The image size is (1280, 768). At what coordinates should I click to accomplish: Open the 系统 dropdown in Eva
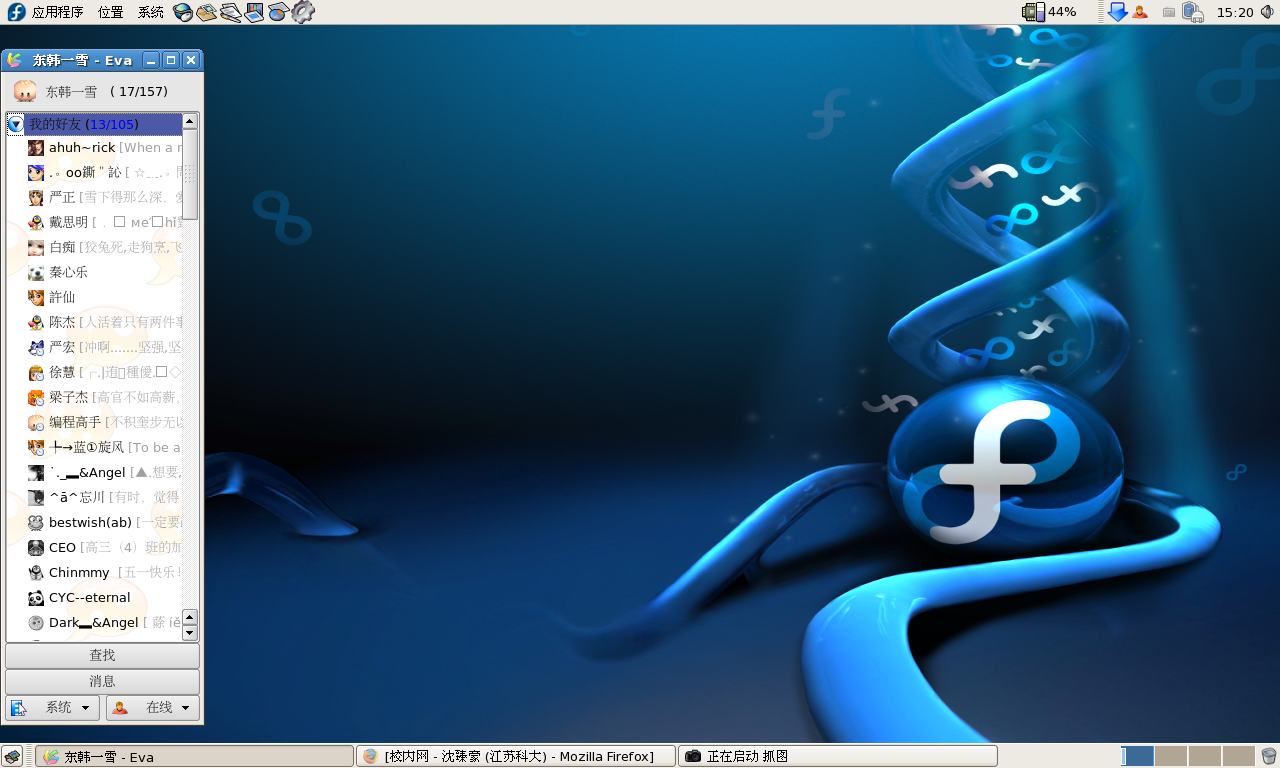pyautogui.click(x=54, y=708)
